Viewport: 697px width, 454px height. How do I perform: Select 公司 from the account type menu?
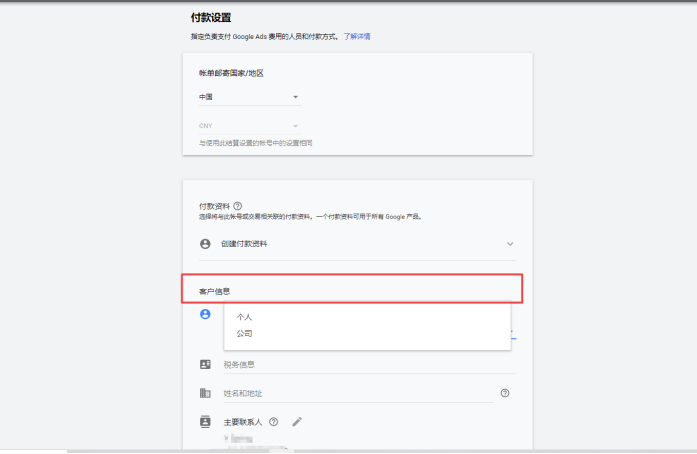(x=367, y=333)
